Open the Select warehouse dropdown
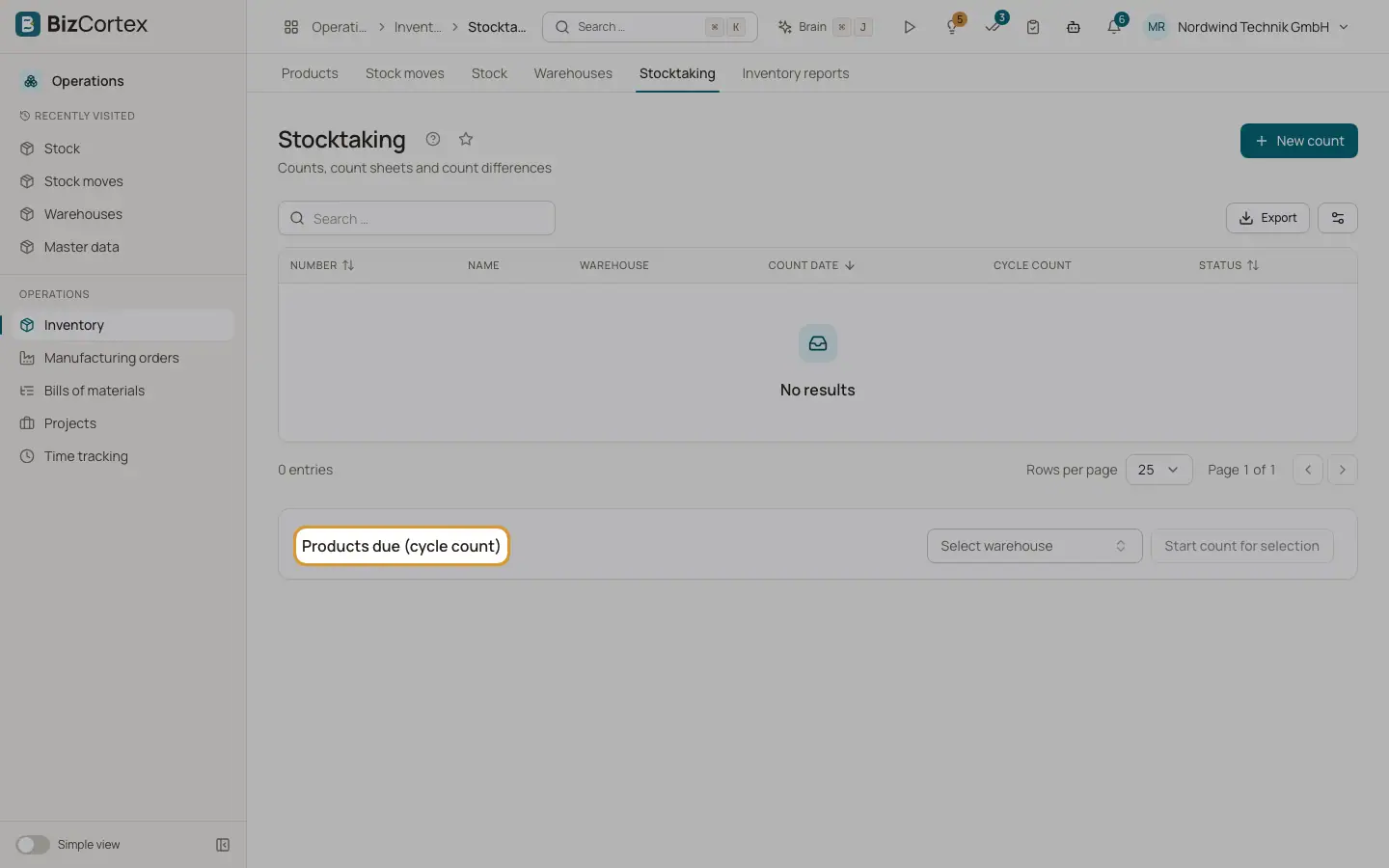1389x868 pixels. click(x=1034, y=546)
